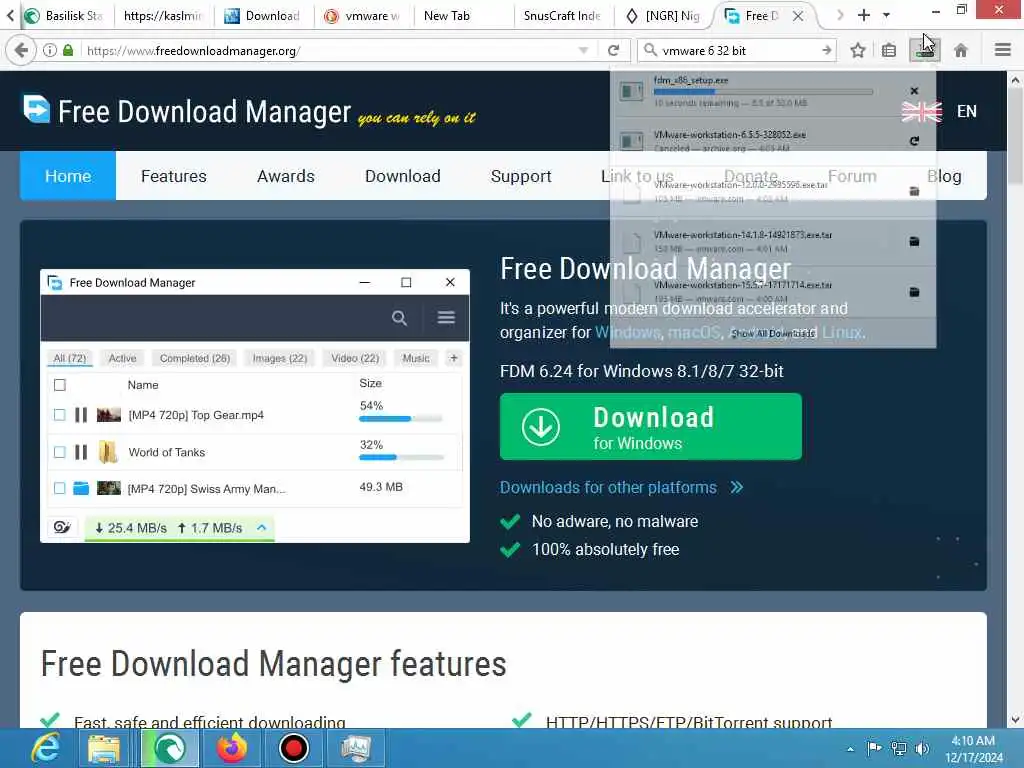Show hidden system tray icons
This screenshot has height=768, width=1024.
coord(850,749)
